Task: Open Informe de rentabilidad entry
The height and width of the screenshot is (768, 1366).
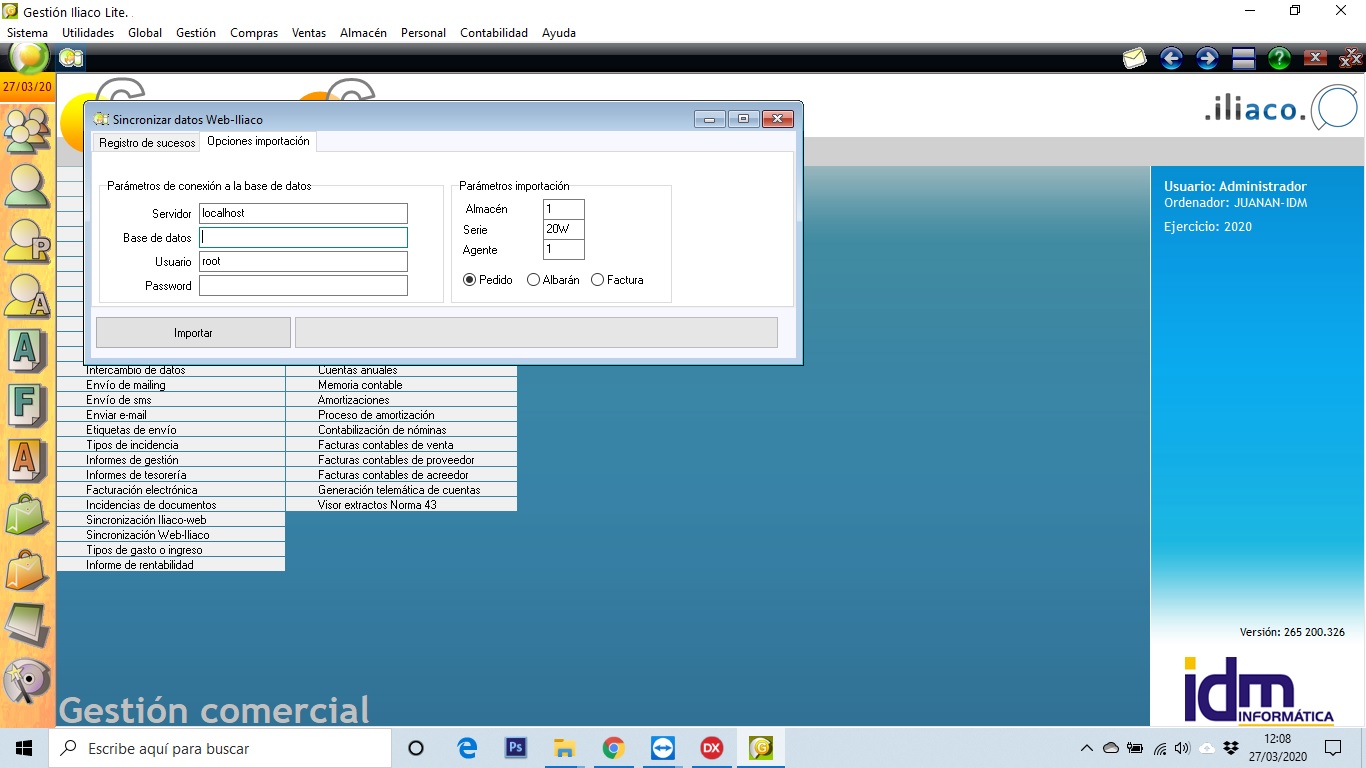Action: 171,565
